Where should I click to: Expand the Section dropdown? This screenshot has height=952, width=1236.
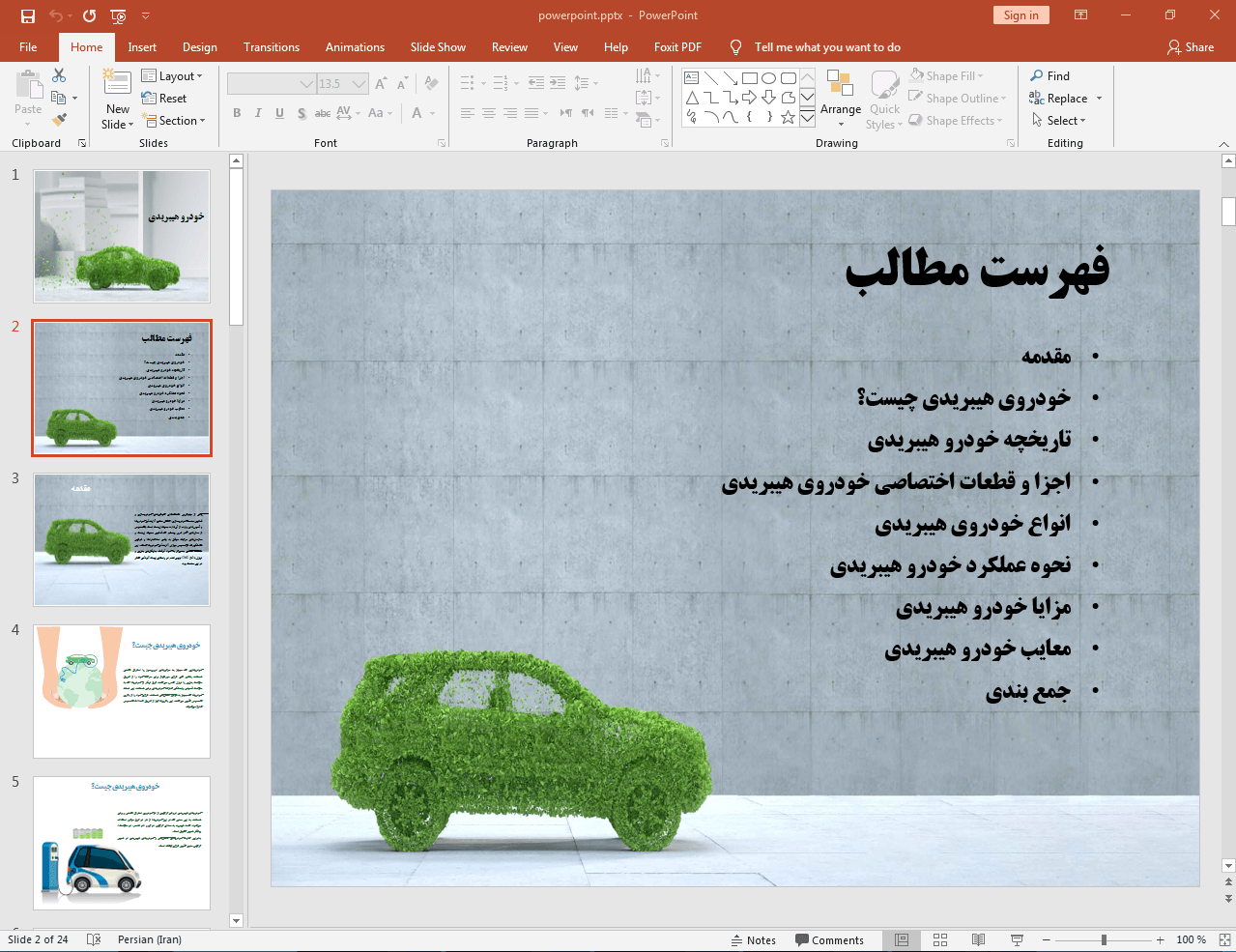pyautogui.click(x=174, y=121)
